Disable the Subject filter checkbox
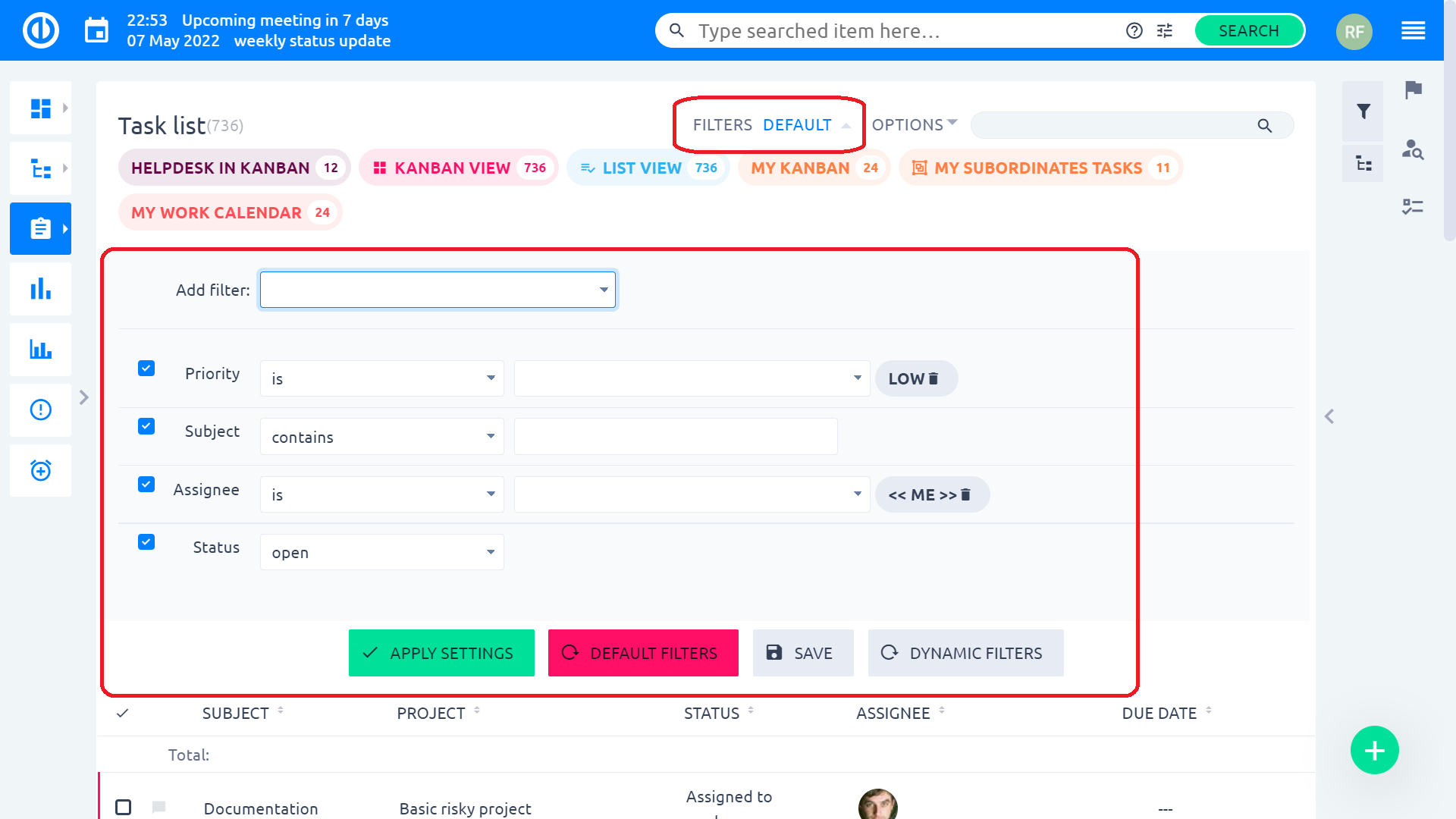Screen dimensions: 1456x819 coord(146,426)
